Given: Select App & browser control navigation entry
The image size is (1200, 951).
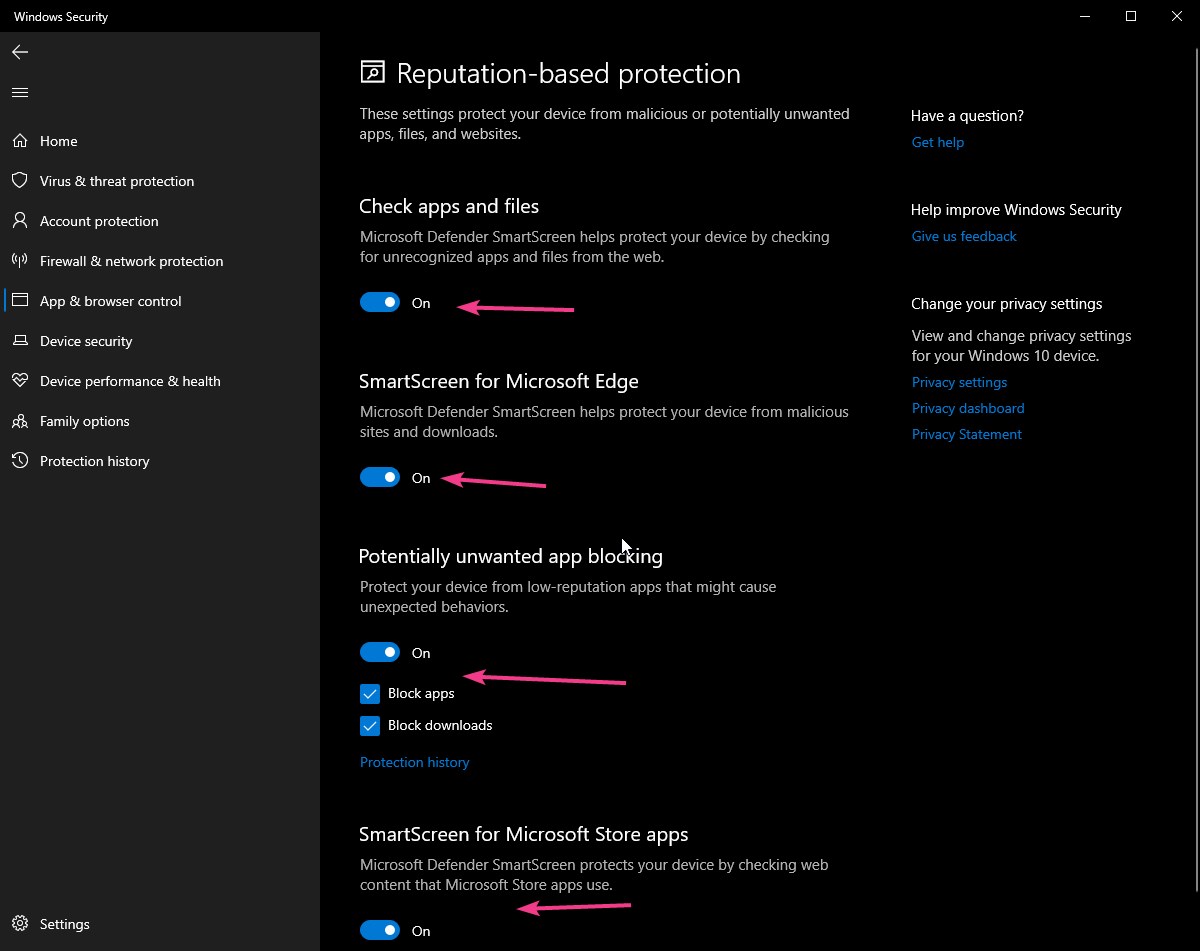Looking at the screenshot, I should [111, 301].
